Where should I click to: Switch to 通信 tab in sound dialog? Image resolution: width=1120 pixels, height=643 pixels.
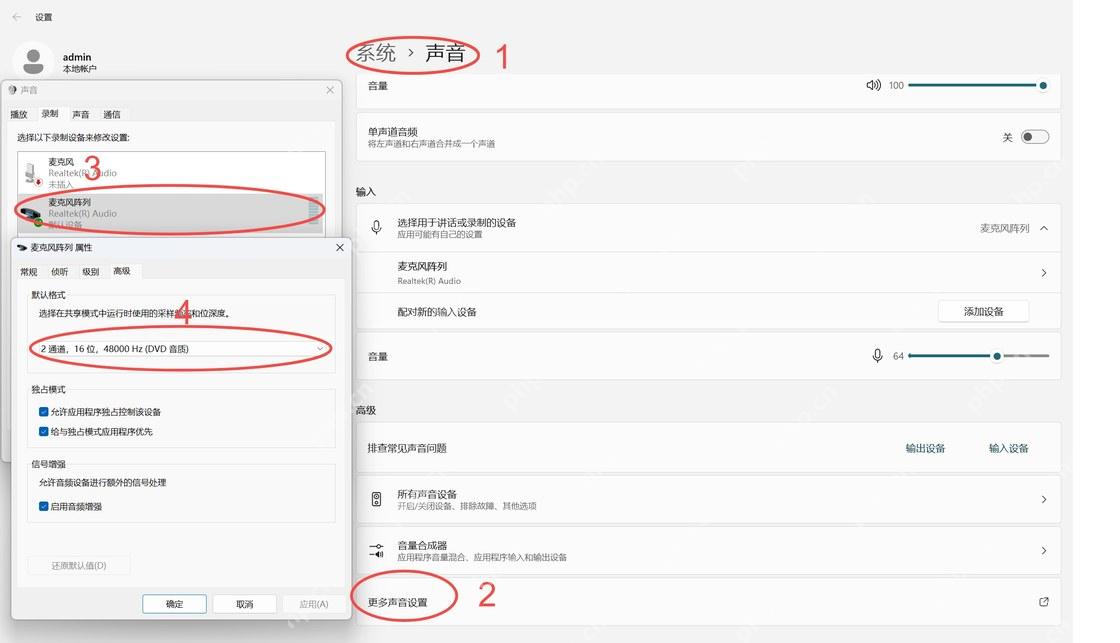pyautogui.click(x=112, y=114)
